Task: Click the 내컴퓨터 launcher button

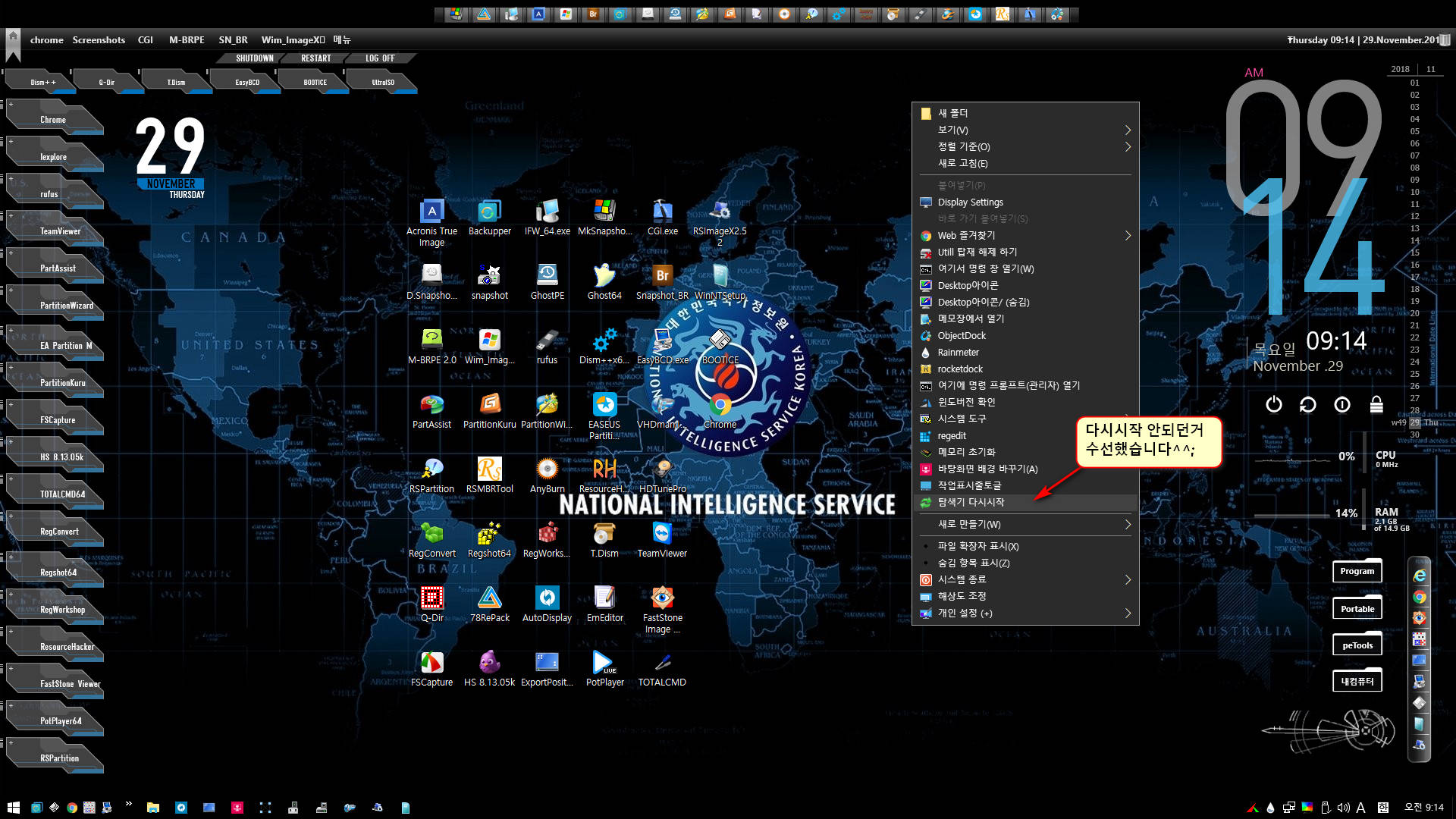Action: [x=1357, y=681]
